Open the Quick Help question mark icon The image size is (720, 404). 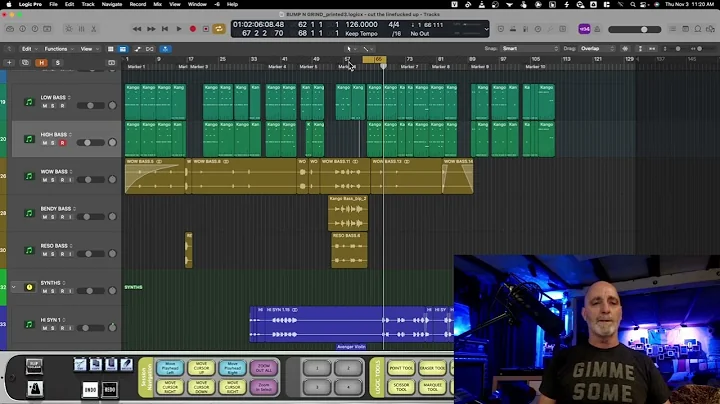(x=35, y=29)
